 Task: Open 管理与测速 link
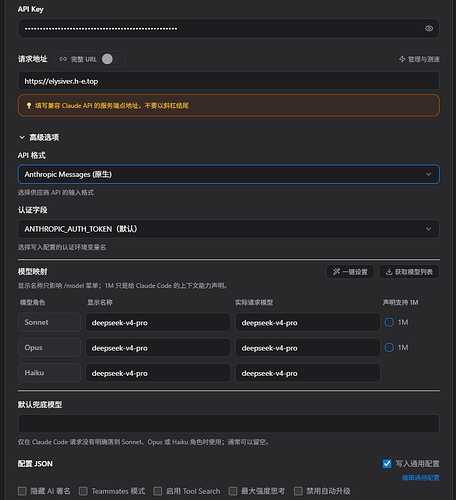tap(419, 59)
